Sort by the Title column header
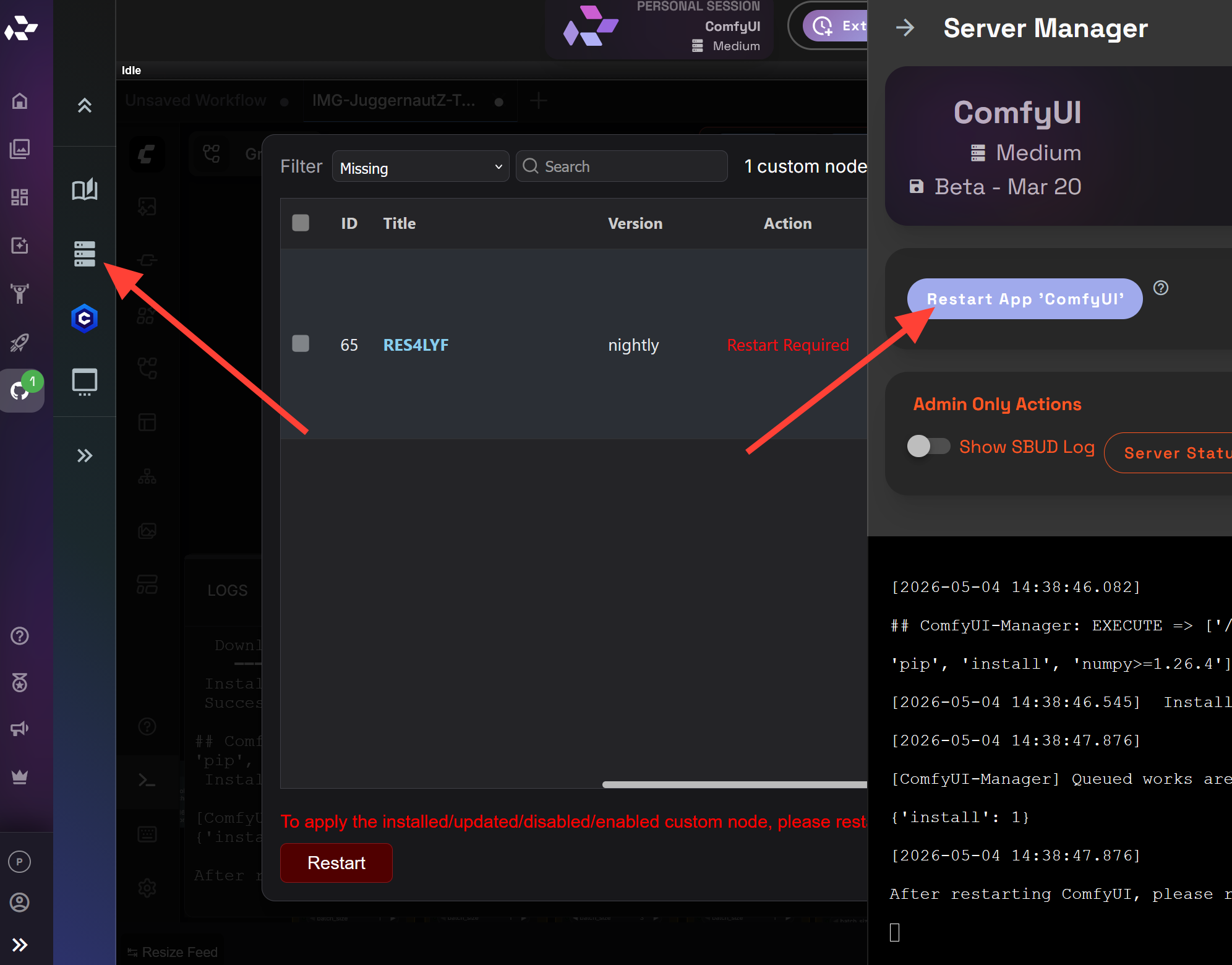This screenshot has width=1232, height=965. pyautogui.click(x=399, y=223)
